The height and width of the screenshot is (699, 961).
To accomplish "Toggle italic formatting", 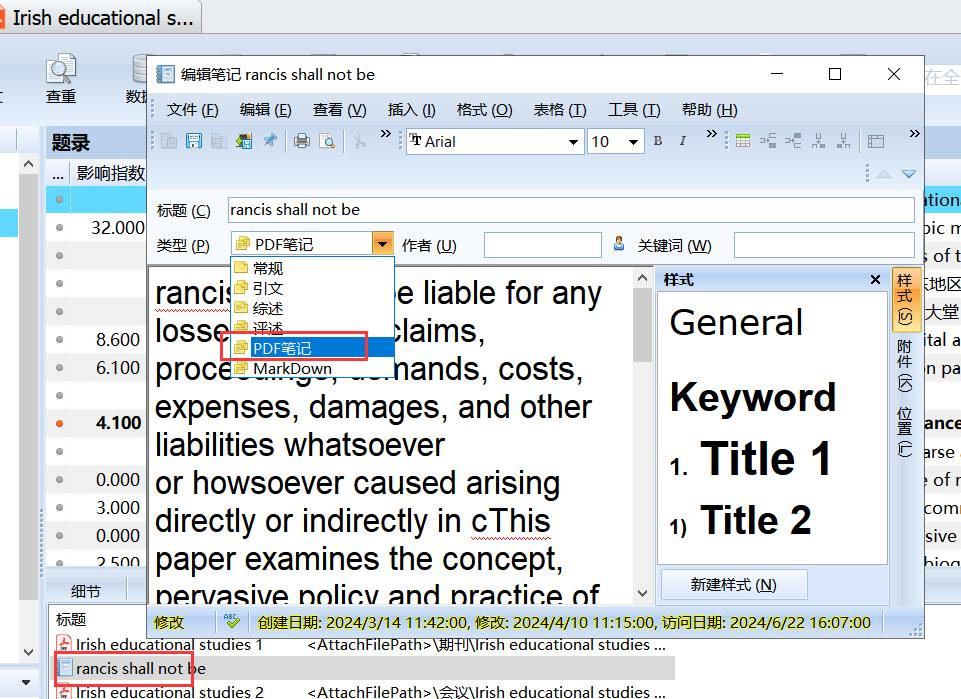I will 682,141.
